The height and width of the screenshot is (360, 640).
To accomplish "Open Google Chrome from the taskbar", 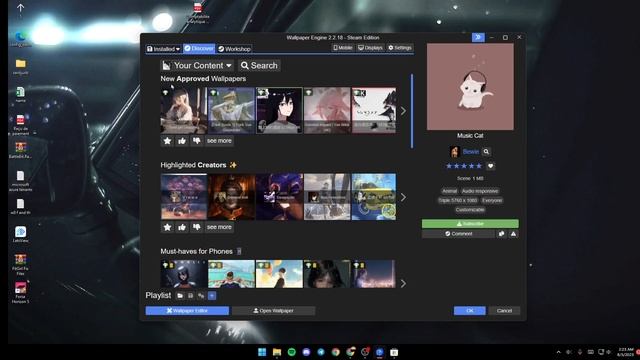I will [x=336, y=352].
